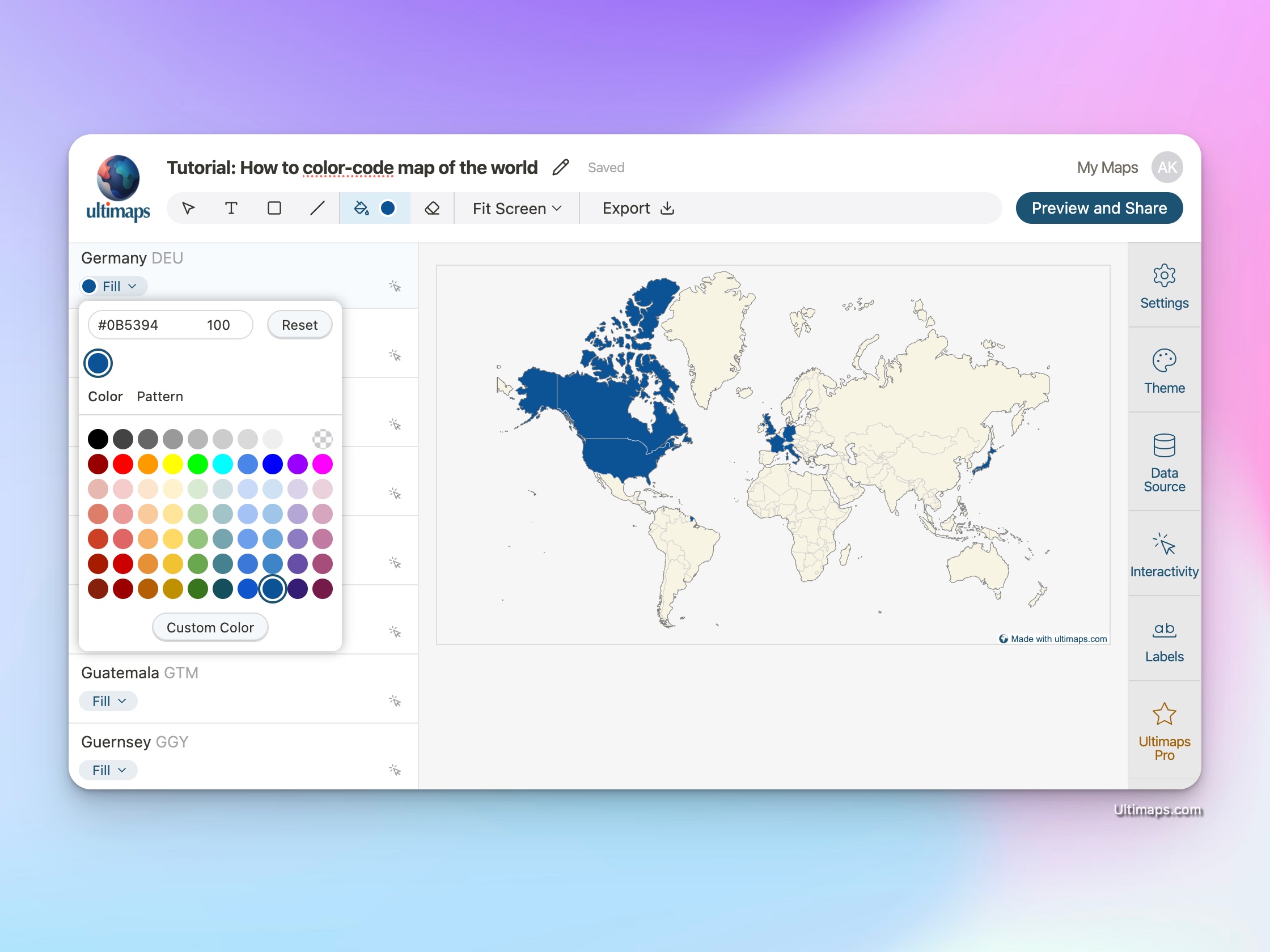
Task: Select the Text tool
Action: point(231,208)
